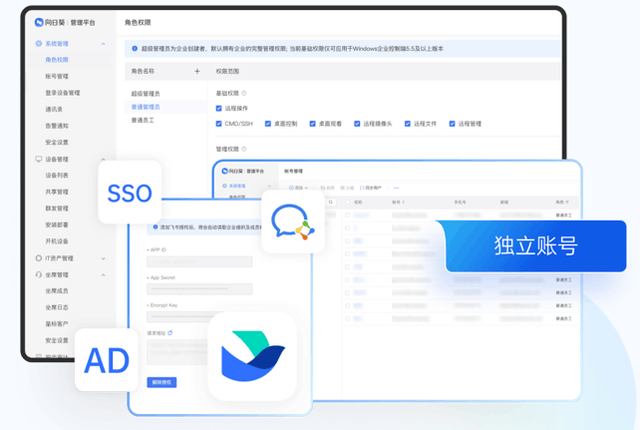Image resolution: width=640 pixels, height=430 pixels.
Task: Uncheck the 远程文件 checkbox
Action: [x=407, y=124]
